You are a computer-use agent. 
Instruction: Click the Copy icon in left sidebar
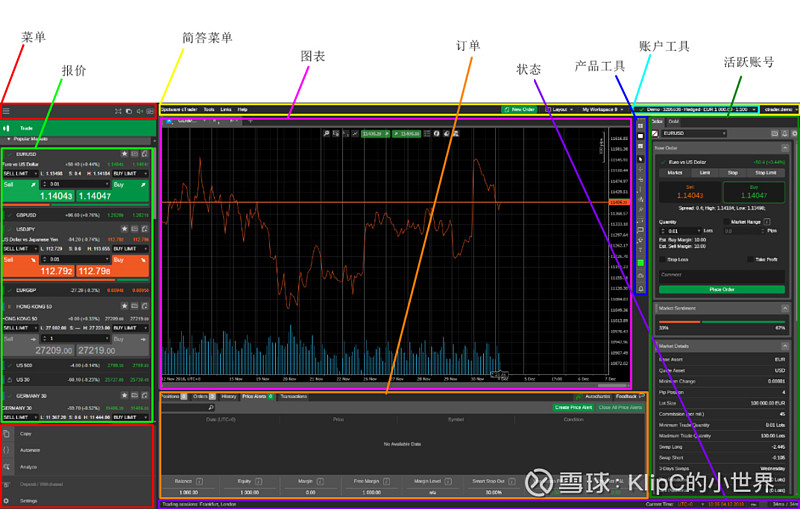click(x=7, y=434)
